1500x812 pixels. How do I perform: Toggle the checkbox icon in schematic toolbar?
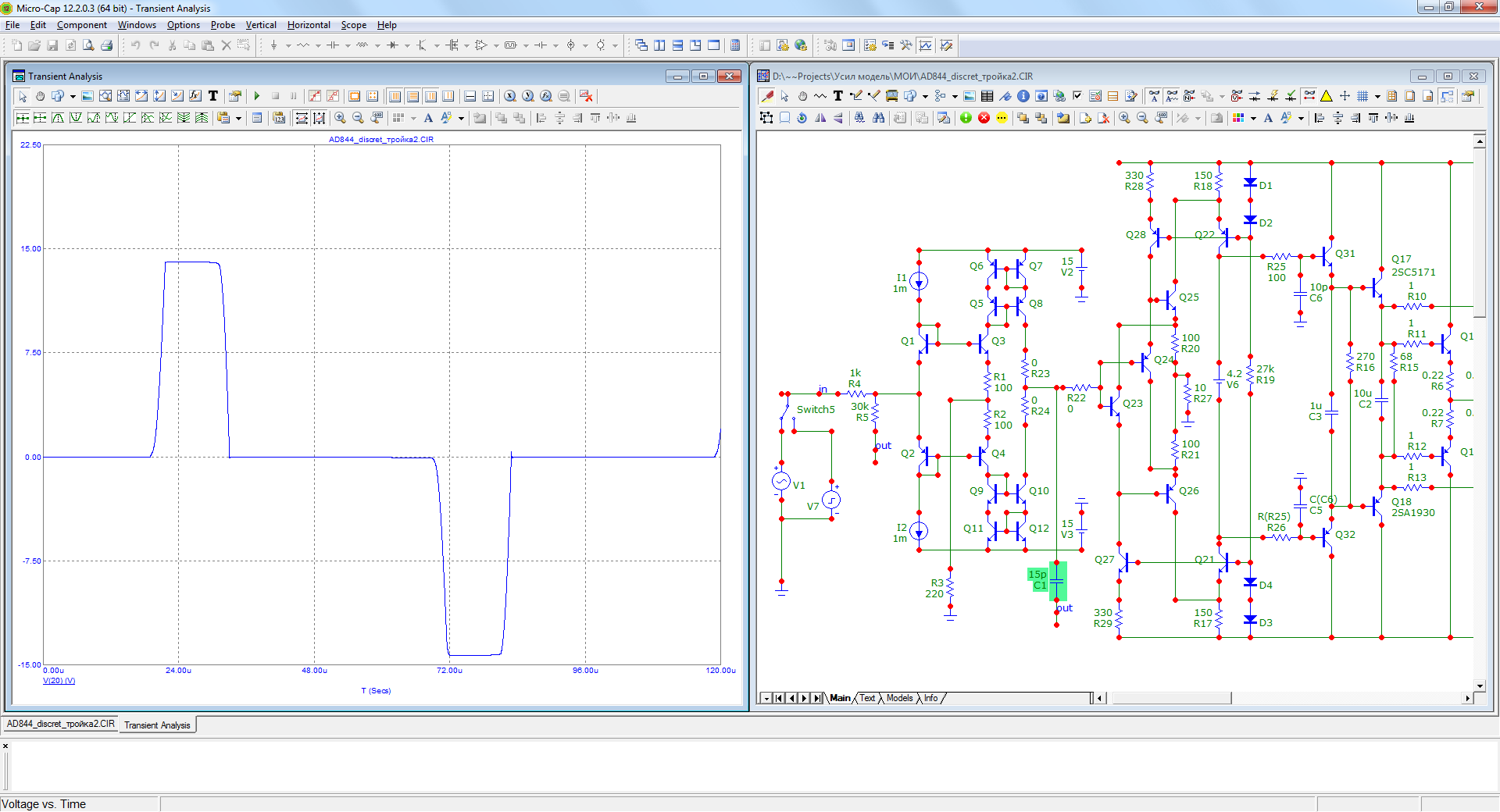pyautogui.click(x=1077, y=96)
